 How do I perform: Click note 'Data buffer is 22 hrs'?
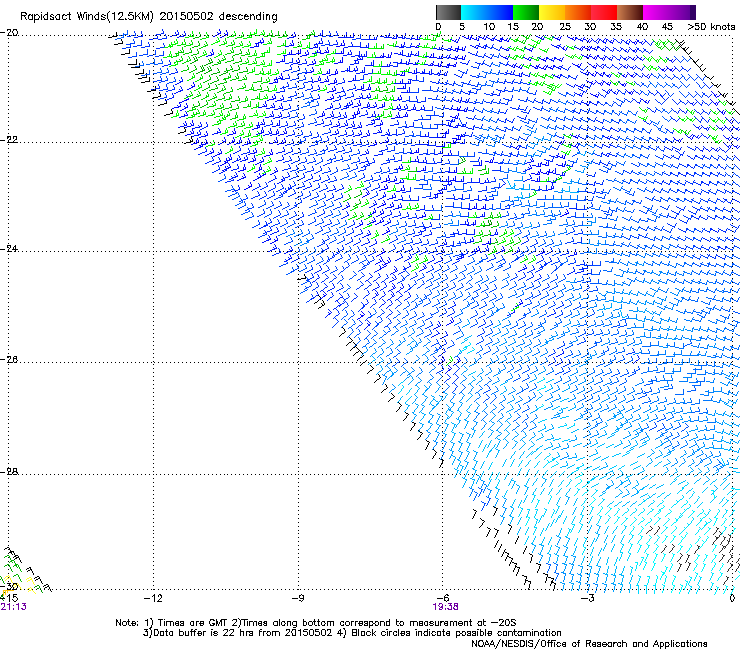tap(204, 633)
